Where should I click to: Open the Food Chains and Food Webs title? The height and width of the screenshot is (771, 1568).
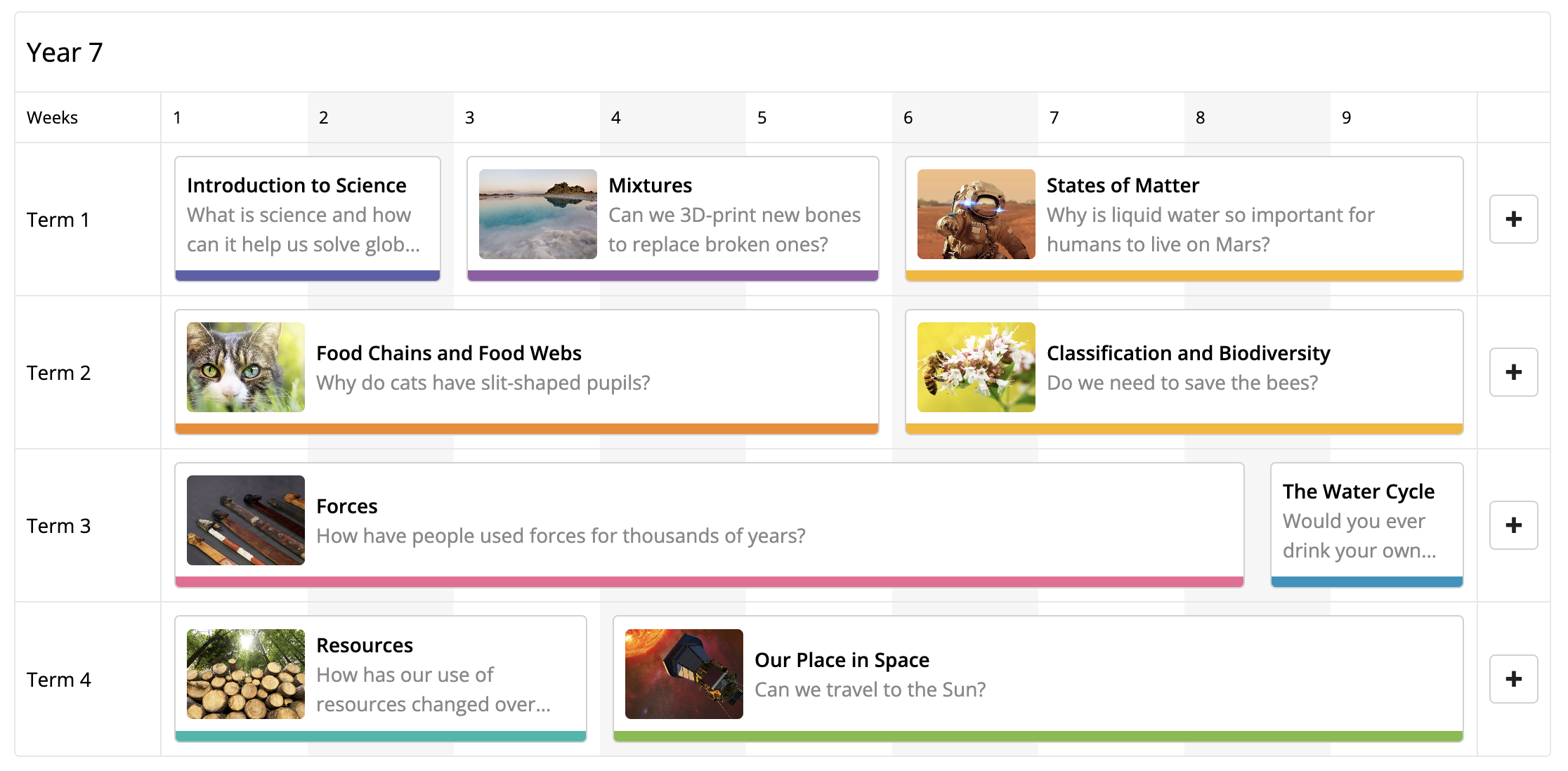tap(448, 353)
